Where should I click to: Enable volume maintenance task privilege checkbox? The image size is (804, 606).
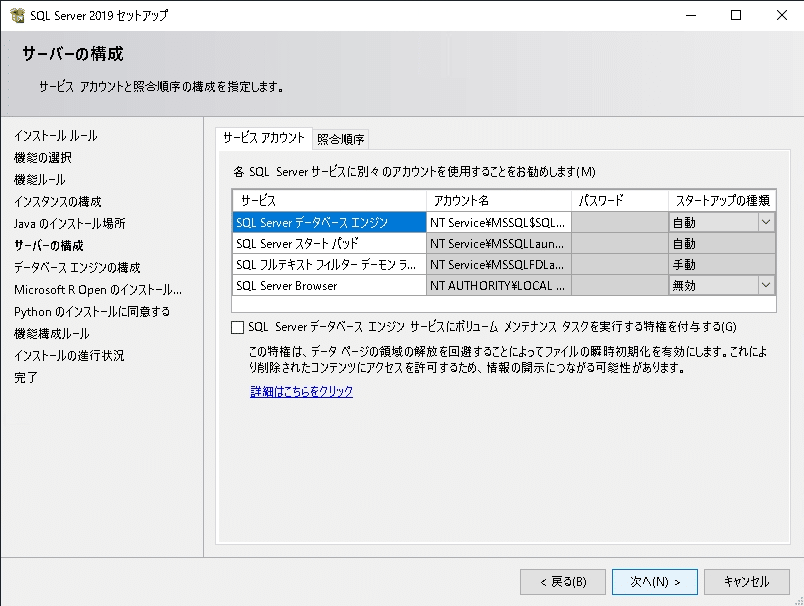tap(237, 327)
